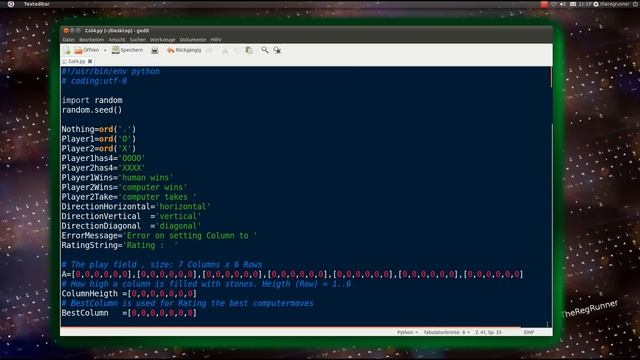Click the cut scissors icon
640x360 pixels.
[x=225, y=50]
